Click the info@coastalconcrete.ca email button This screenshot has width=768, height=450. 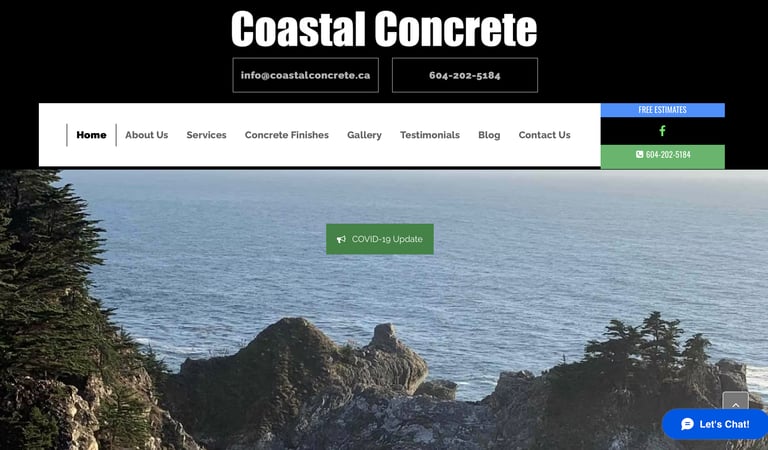click(x=306, y=75)
